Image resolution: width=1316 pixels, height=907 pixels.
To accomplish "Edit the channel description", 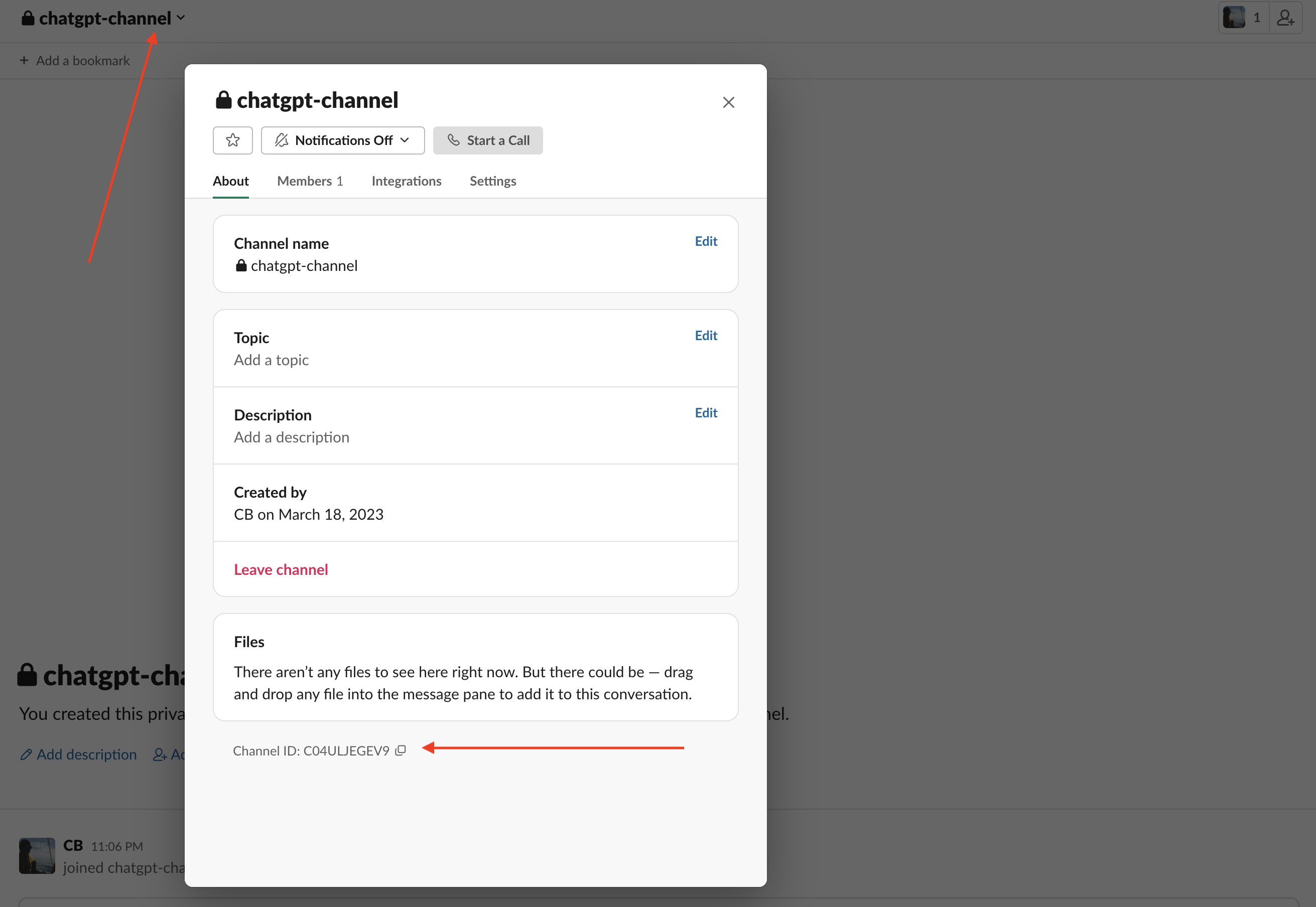I will tap(706, 413).
